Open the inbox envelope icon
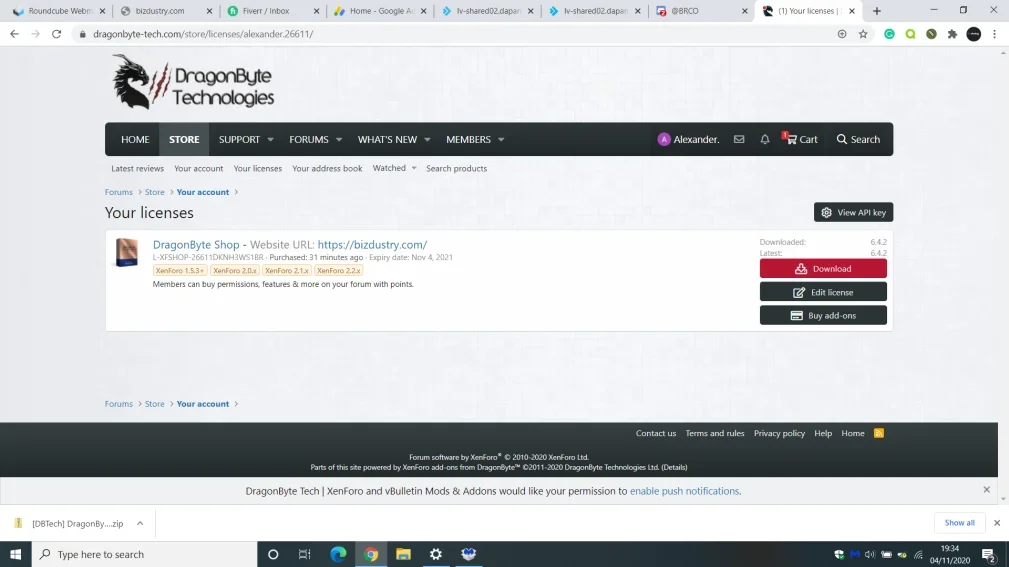The height and width of the screenshot is (567, 1009). [x=739, y=139]
